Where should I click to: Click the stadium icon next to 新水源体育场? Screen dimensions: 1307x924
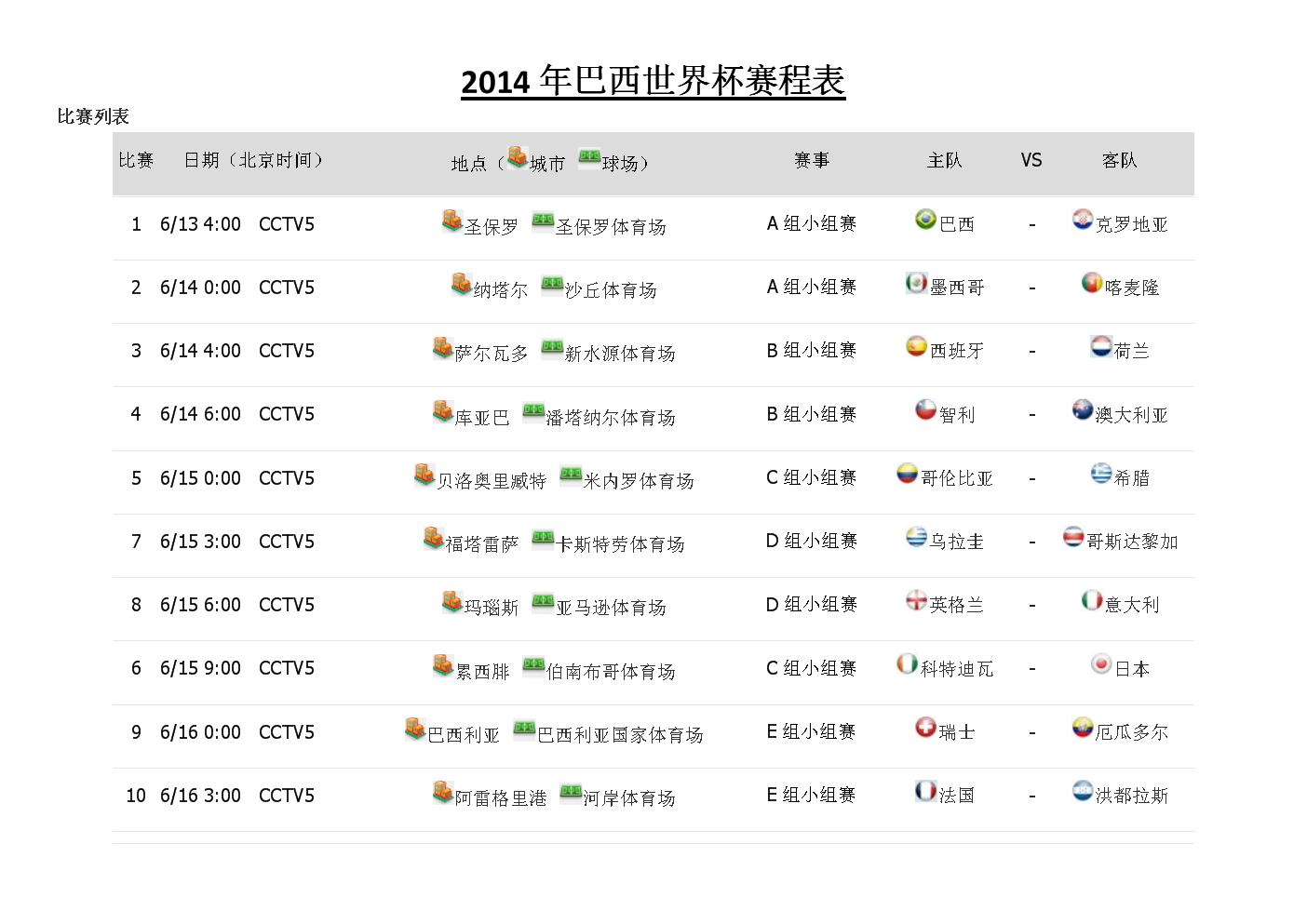(552, 347)
